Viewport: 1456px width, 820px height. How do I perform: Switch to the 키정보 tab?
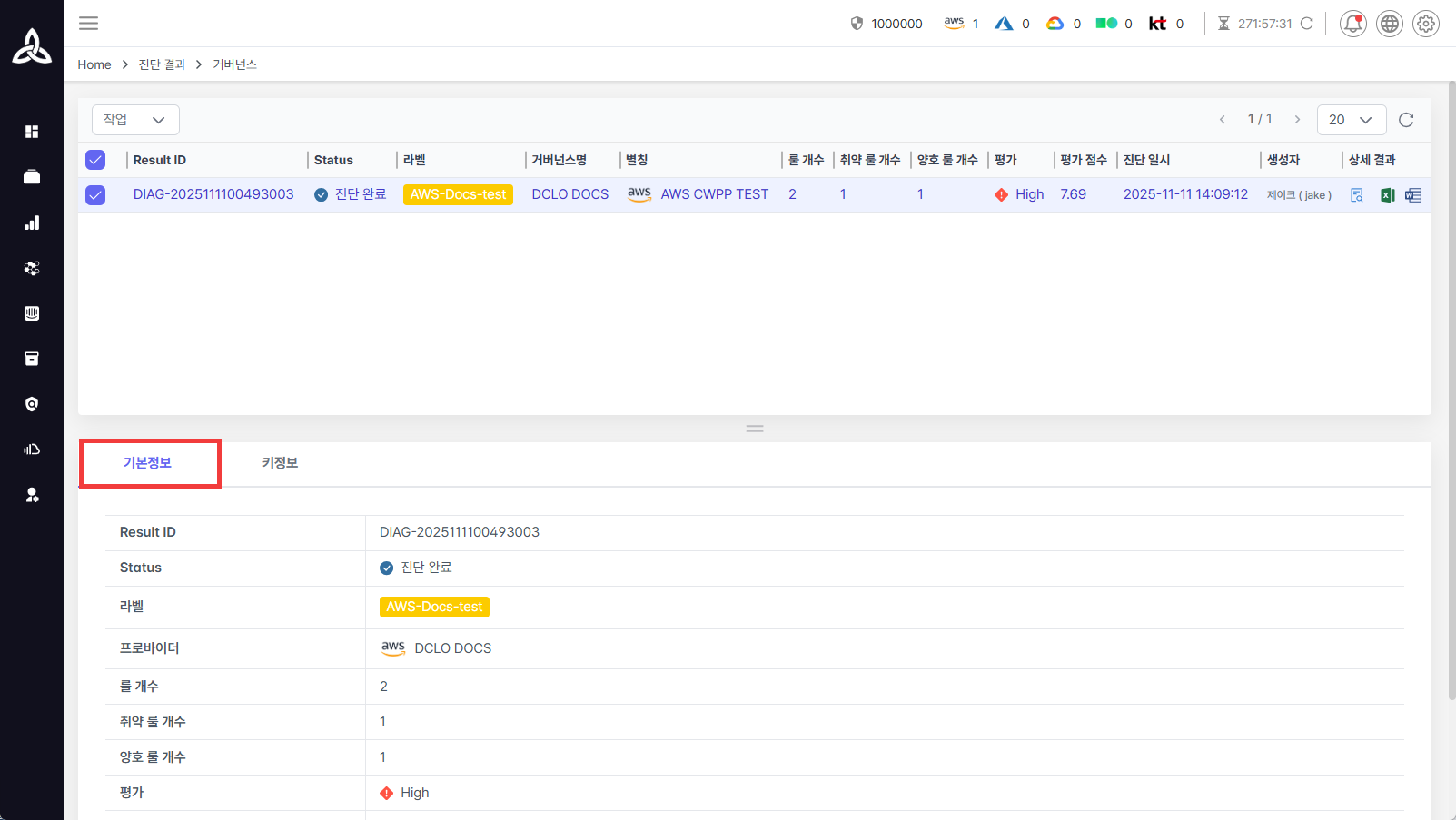click(280, 463)
